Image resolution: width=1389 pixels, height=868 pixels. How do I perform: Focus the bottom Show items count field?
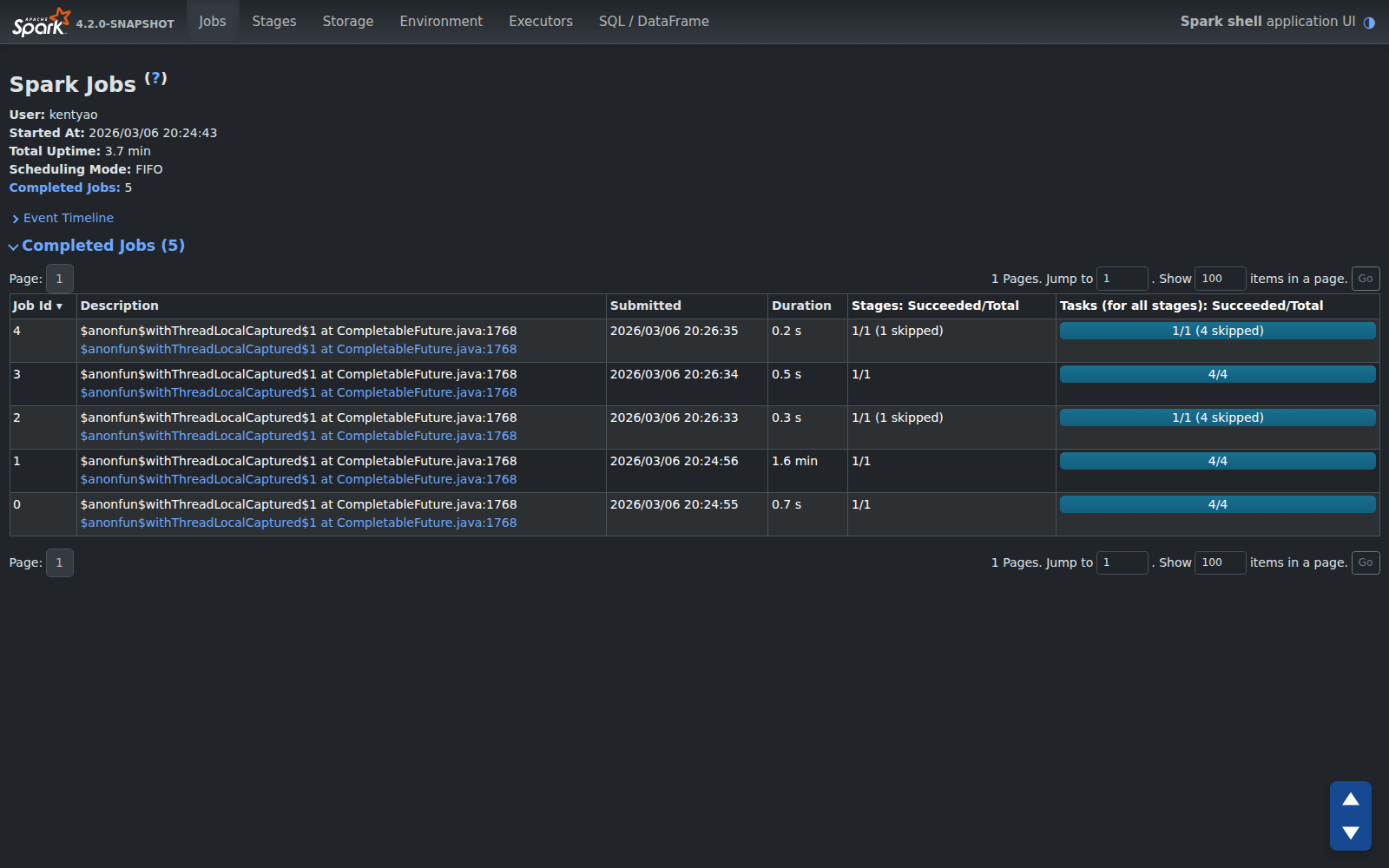pyautogui.click(x=1221, y=562)
